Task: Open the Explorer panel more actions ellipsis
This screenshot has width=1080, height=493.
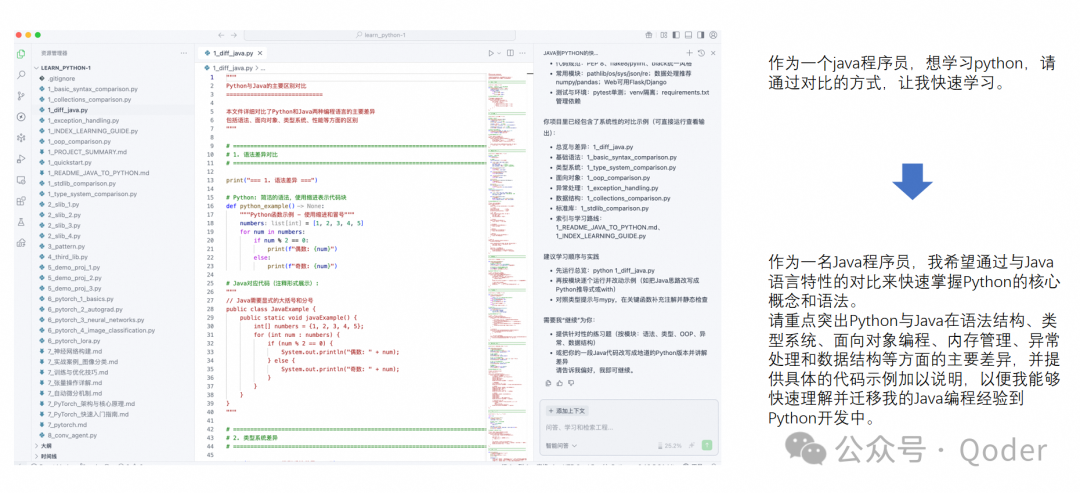Action: point(183,53)
